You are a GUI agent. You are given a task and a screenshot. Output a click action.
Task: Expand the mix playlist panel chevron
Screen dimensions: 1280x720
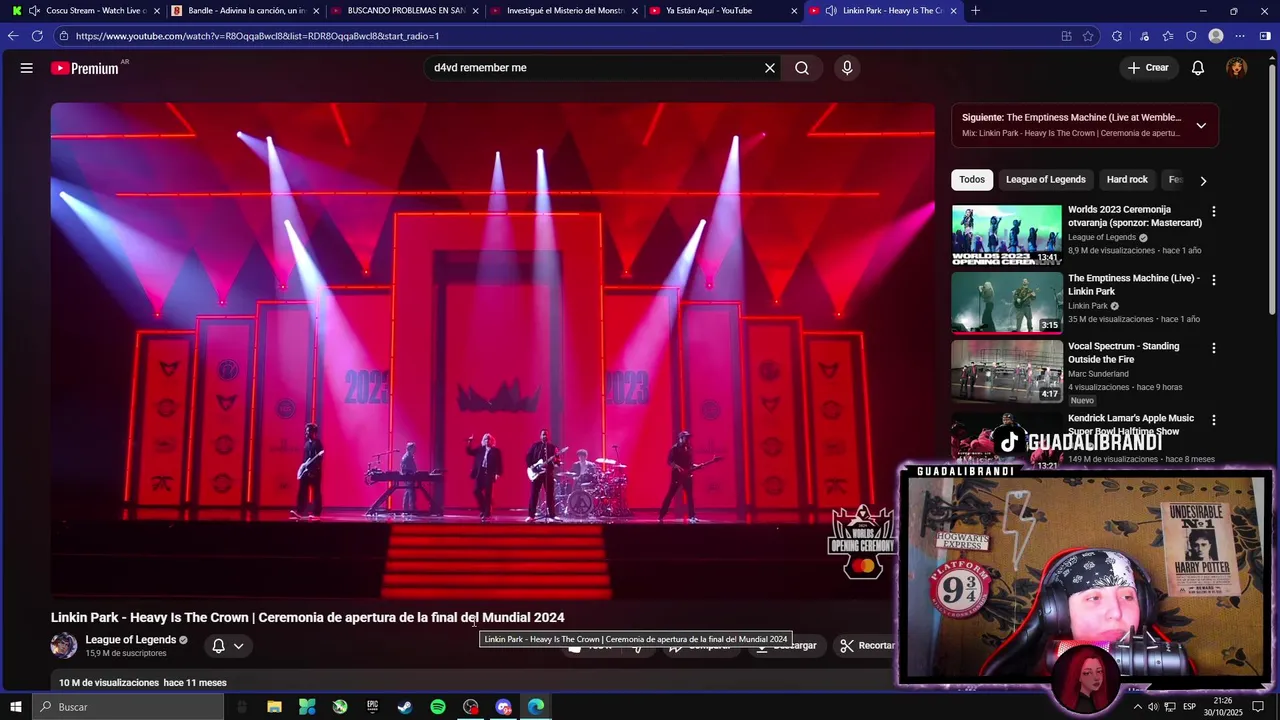point(1201,125)
